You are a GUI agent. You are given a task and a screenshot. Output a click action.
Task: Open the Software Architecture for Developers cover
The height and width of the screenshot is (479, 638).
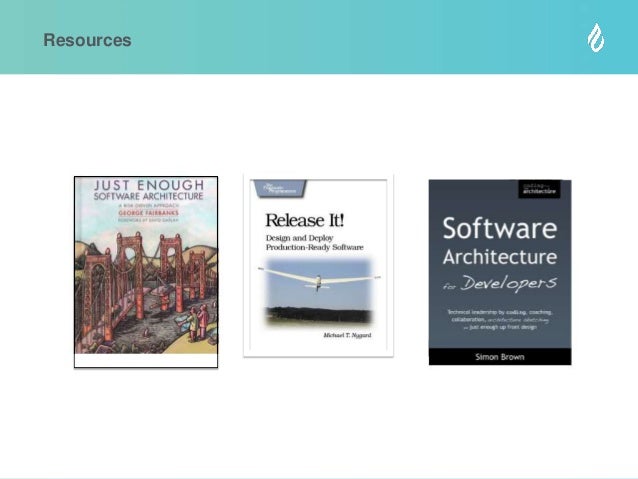click(x=500, y=272)
